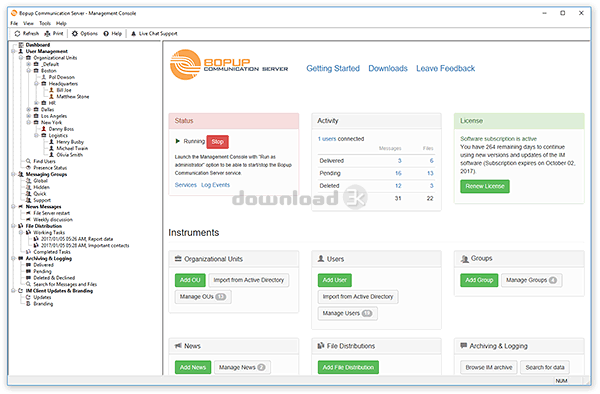
Task: Open Completed Tasks in the tree
Action: tap(52, 252)
